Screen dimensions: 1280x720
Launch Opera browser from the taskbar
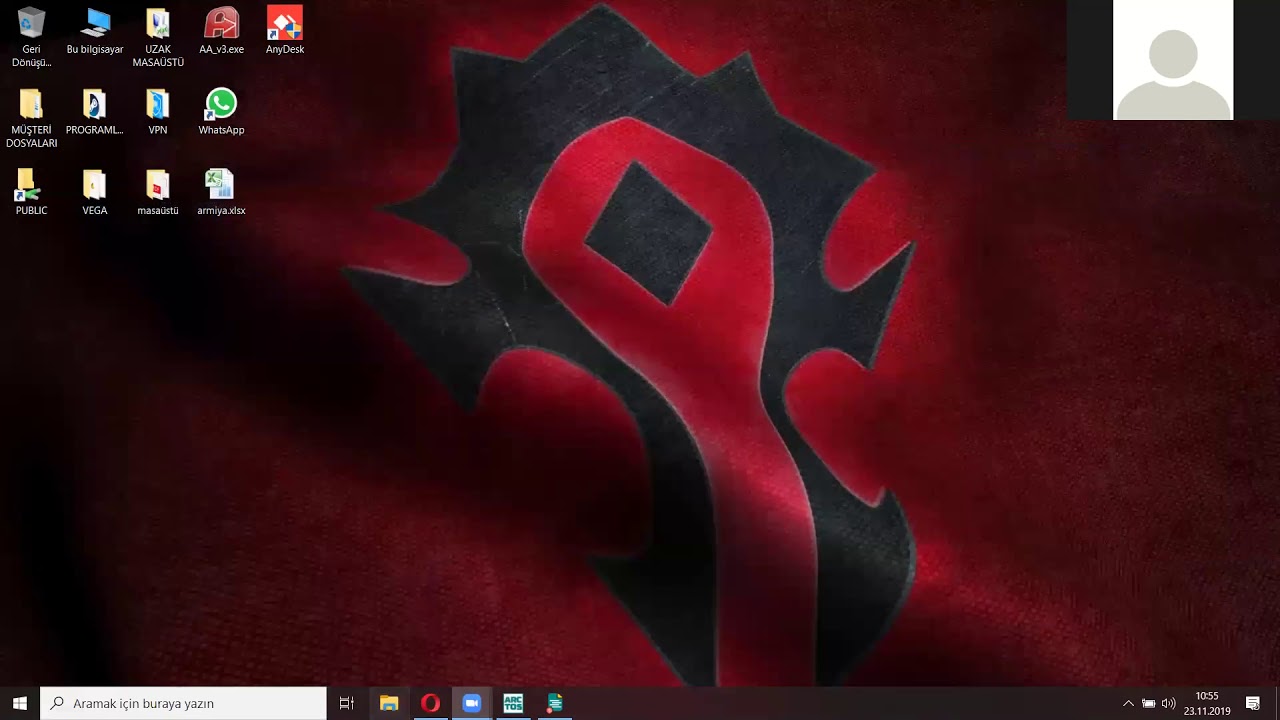point(430,703)
